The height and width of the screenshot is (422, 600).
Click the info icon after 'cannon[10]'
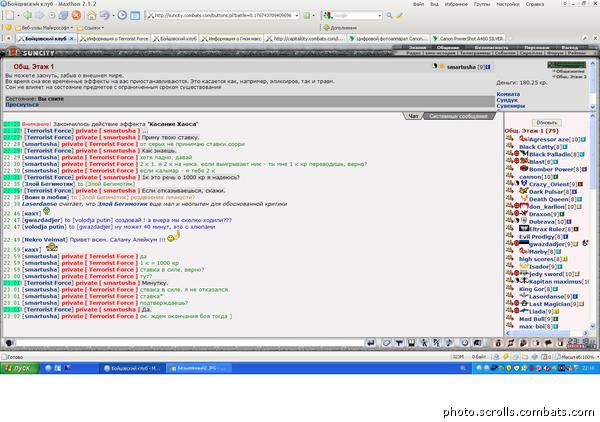556,177
